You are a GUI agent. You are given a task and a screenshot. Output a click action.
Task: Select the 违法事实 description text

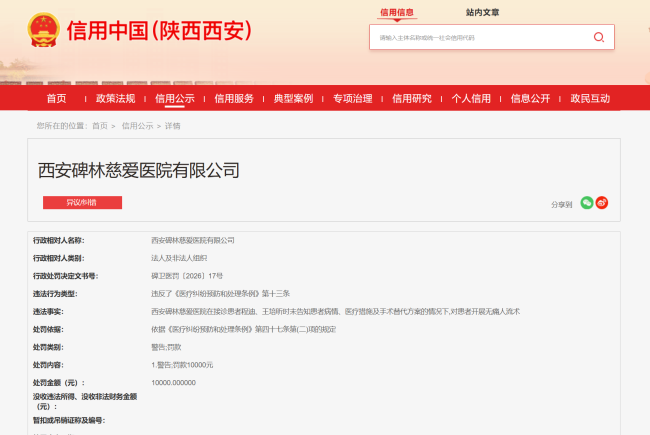point(335,311)
